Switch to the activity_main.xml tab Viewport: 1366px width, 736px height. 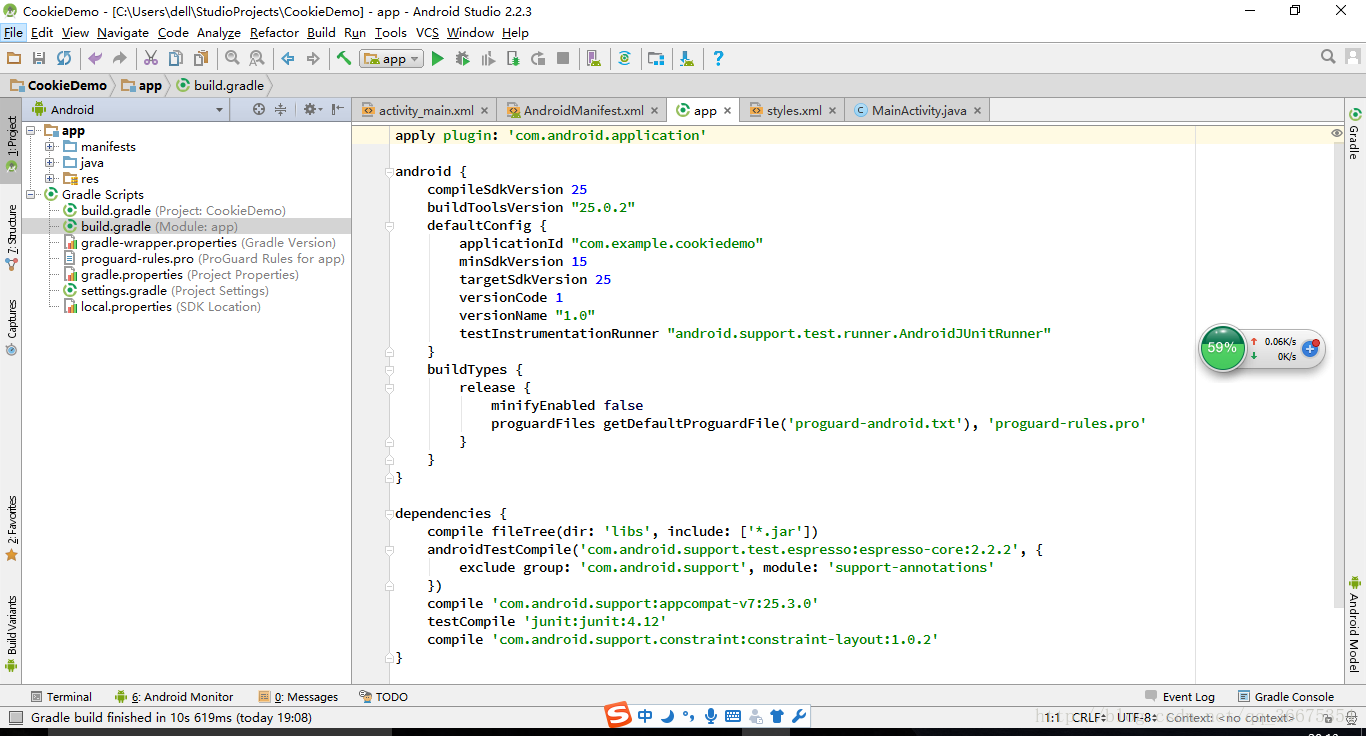(426, 111)
